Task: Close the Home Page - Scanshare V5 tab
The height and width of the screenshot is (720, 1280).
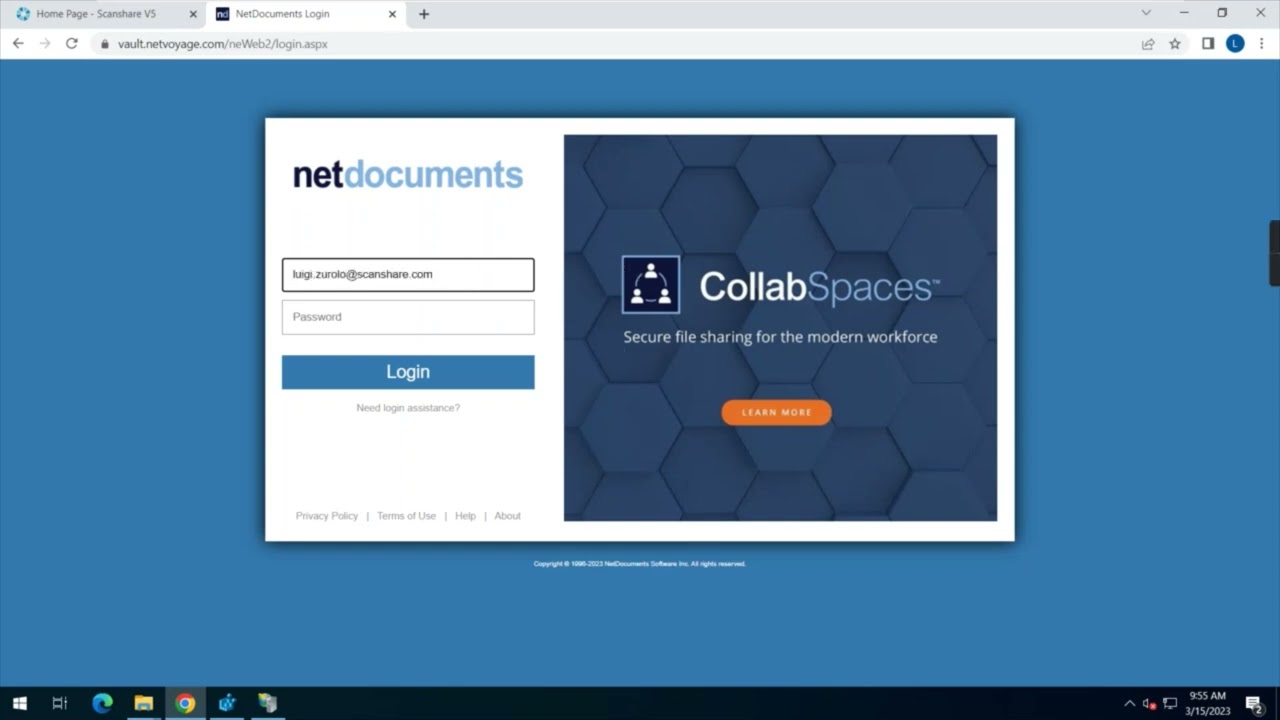Action: point(193,14)
